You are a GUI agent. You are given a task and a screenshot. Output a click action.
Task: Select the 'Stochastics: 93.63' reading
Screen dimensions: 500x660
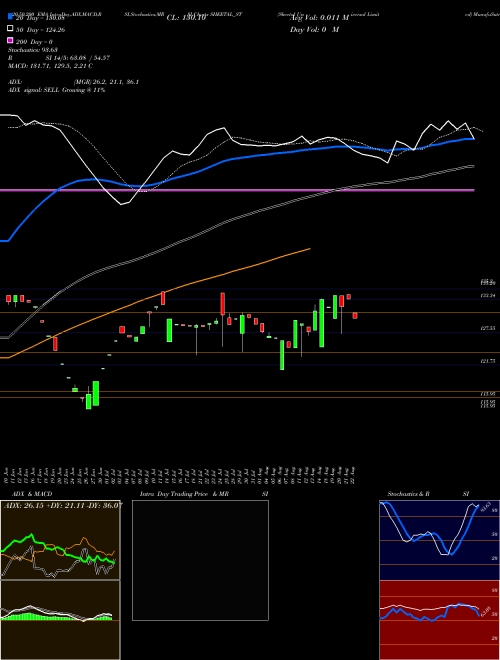pyautogui.click(x=33, y=50)
